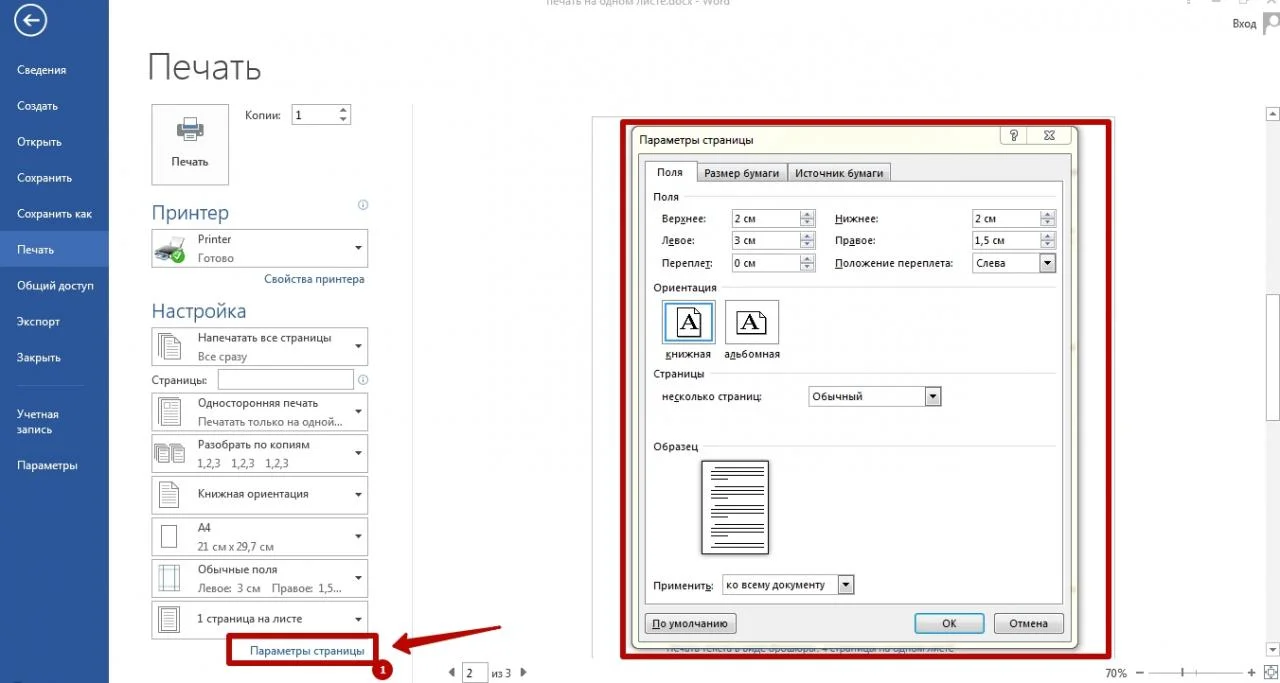This screenshot has height=683, width=1280.
Task: Click Отмена in the page setup dialog
Action: (x=1028, y=623)
